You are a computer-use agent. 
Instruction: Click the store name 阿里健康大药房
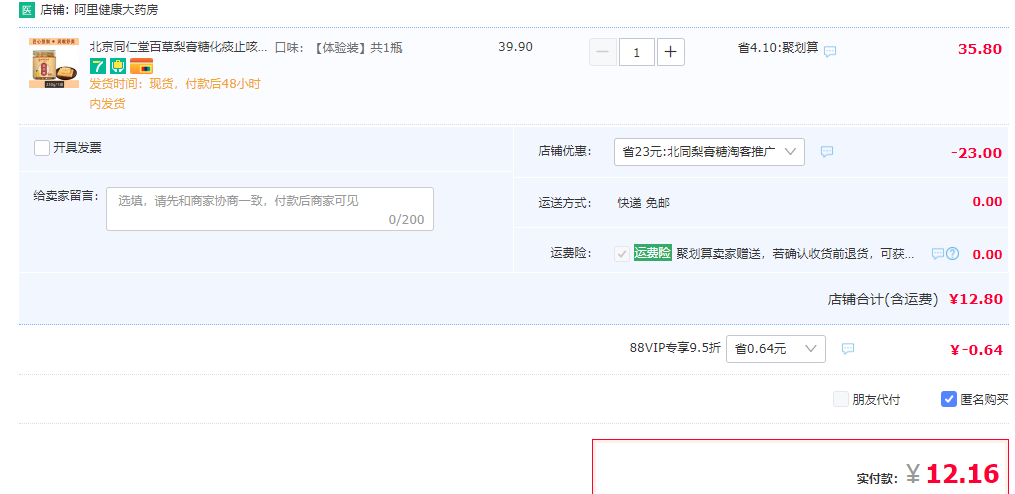click(115, 10)
